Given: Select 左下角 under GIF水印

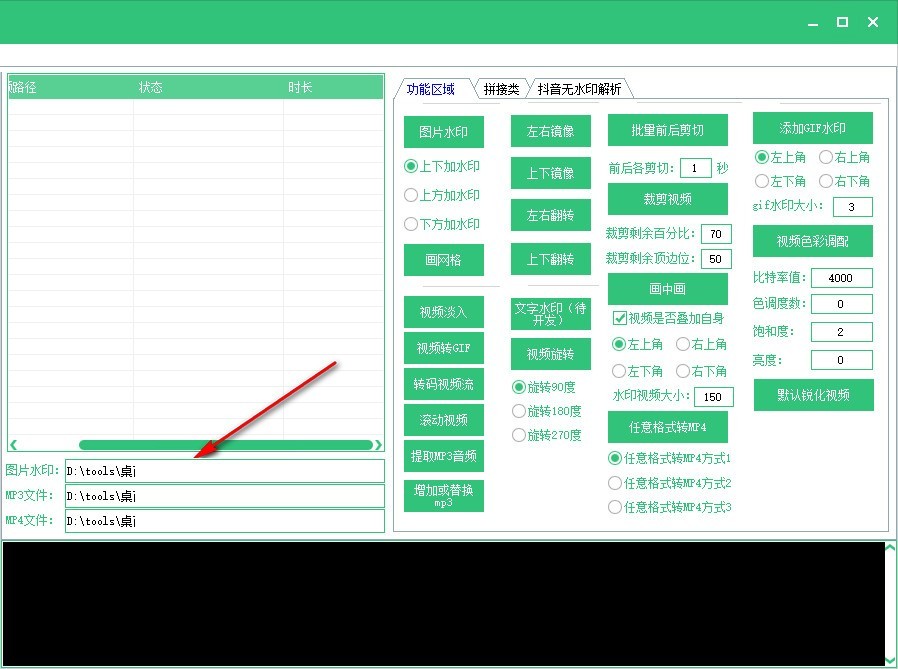Looking at the screenshot, I should click(x=780, y=182).
